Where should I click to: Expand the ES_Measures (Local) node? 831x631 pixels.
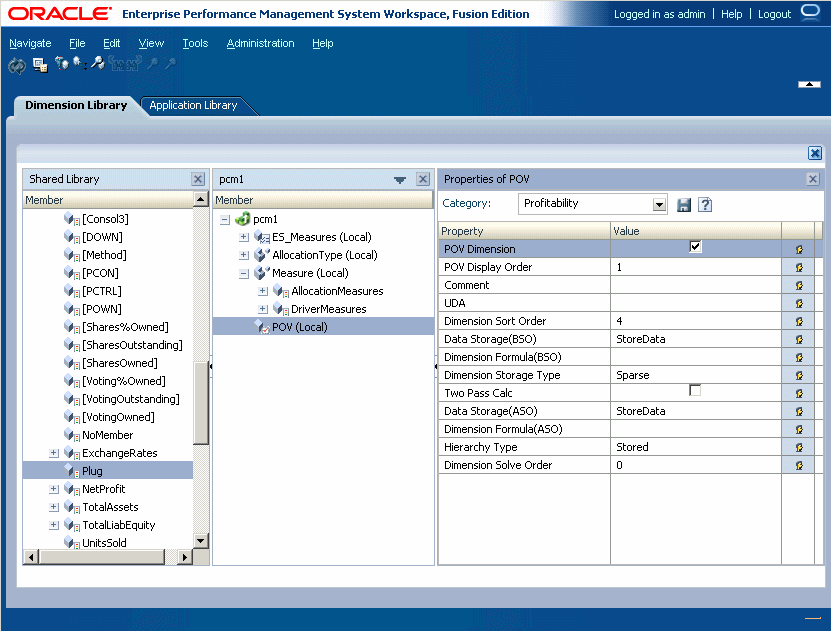(x=244, y=237)
